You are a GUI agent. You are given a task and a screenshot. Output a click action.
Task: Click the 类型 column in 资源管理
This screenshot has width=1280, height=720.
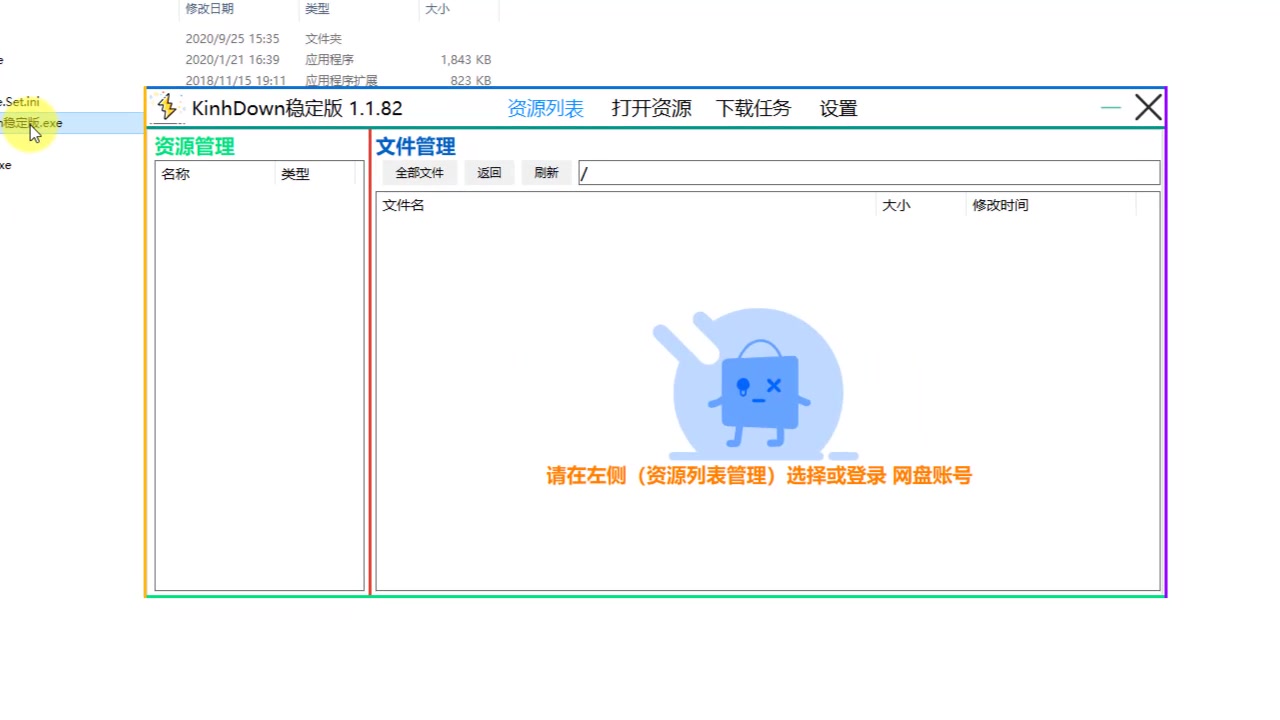[x=315, y=174]
